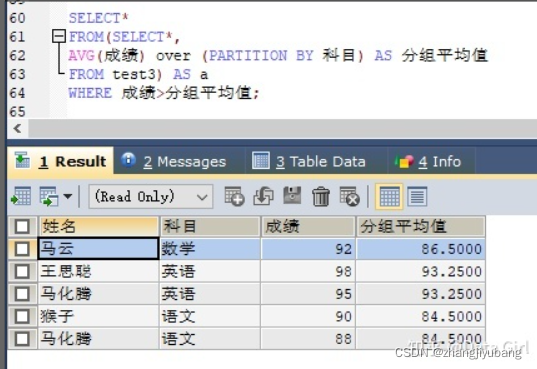
Task: Check the checkbox for 马化腾 英语 row
Action: [22, 294]
